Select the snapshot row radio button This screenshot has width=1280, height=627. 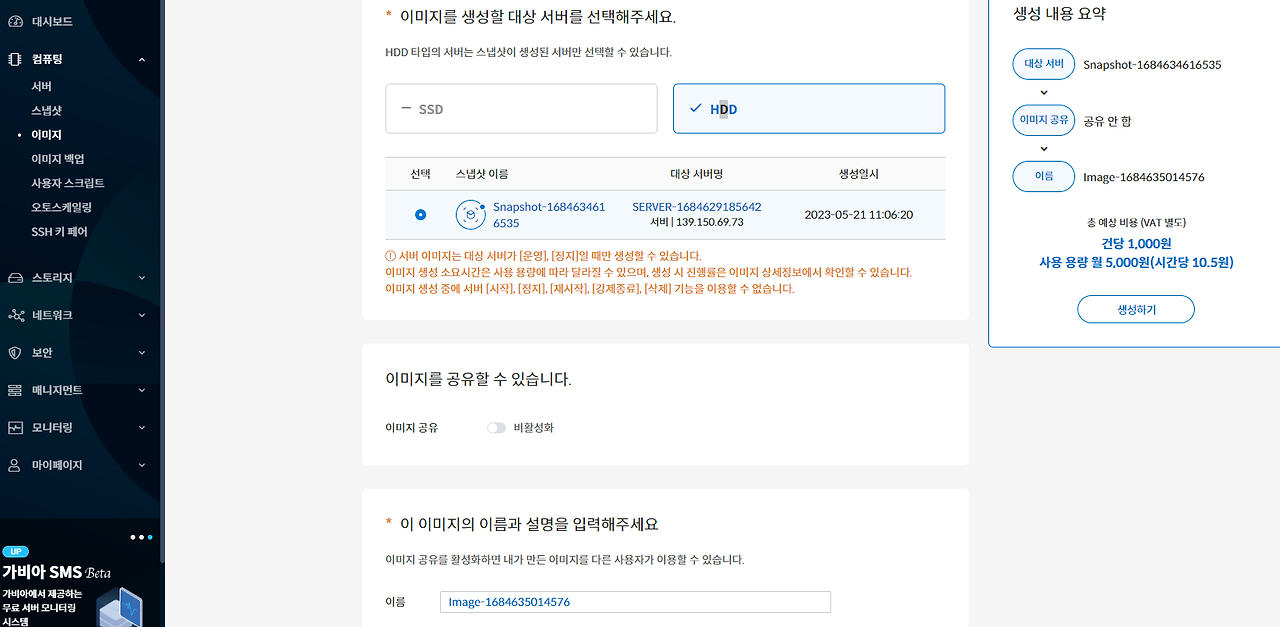click(x=420, y=215)
